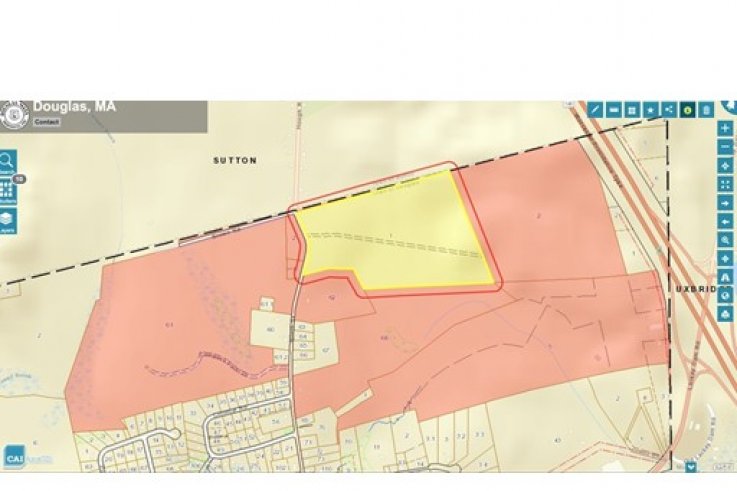
Task: Click the trash delete icon
Action: (x=706, y=109)
